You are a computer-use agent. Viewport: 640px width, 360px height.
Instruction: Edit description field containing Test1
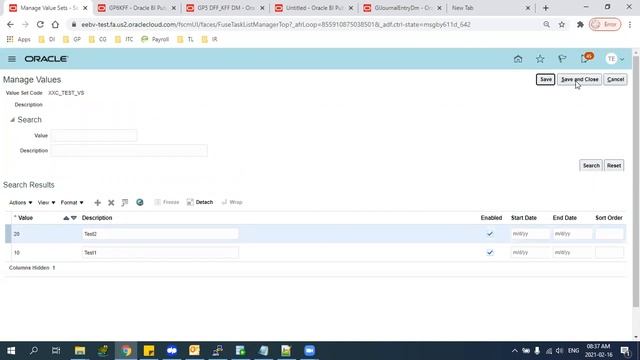160,253
